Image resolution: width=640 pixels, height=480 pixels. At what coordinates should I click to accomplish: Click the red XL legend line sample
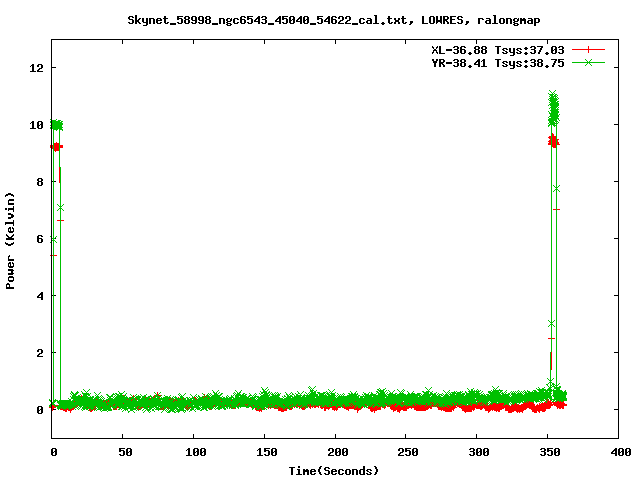(588, 50)
